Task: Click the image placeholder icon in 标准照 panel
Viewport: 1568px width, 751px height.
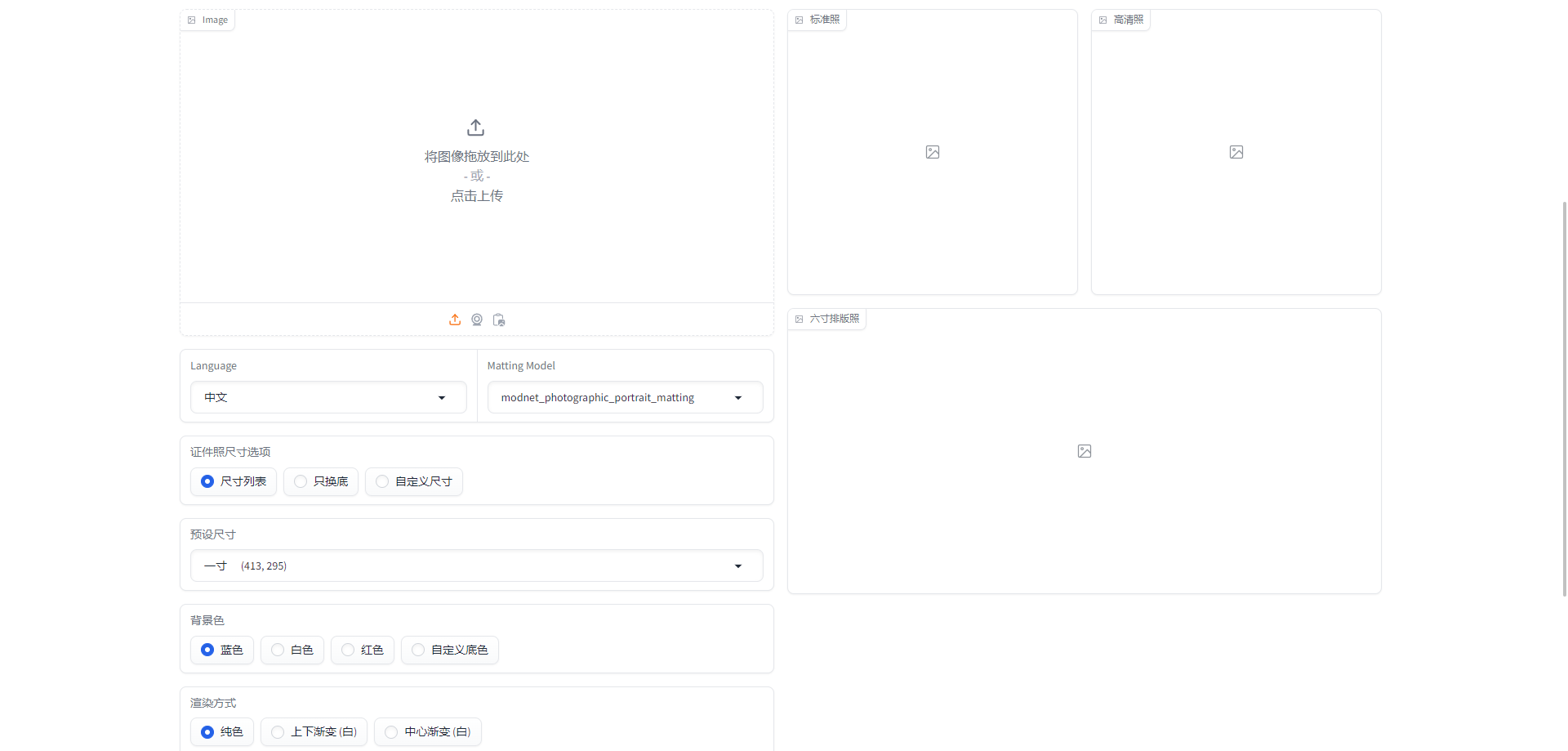Action: [933, 152]
